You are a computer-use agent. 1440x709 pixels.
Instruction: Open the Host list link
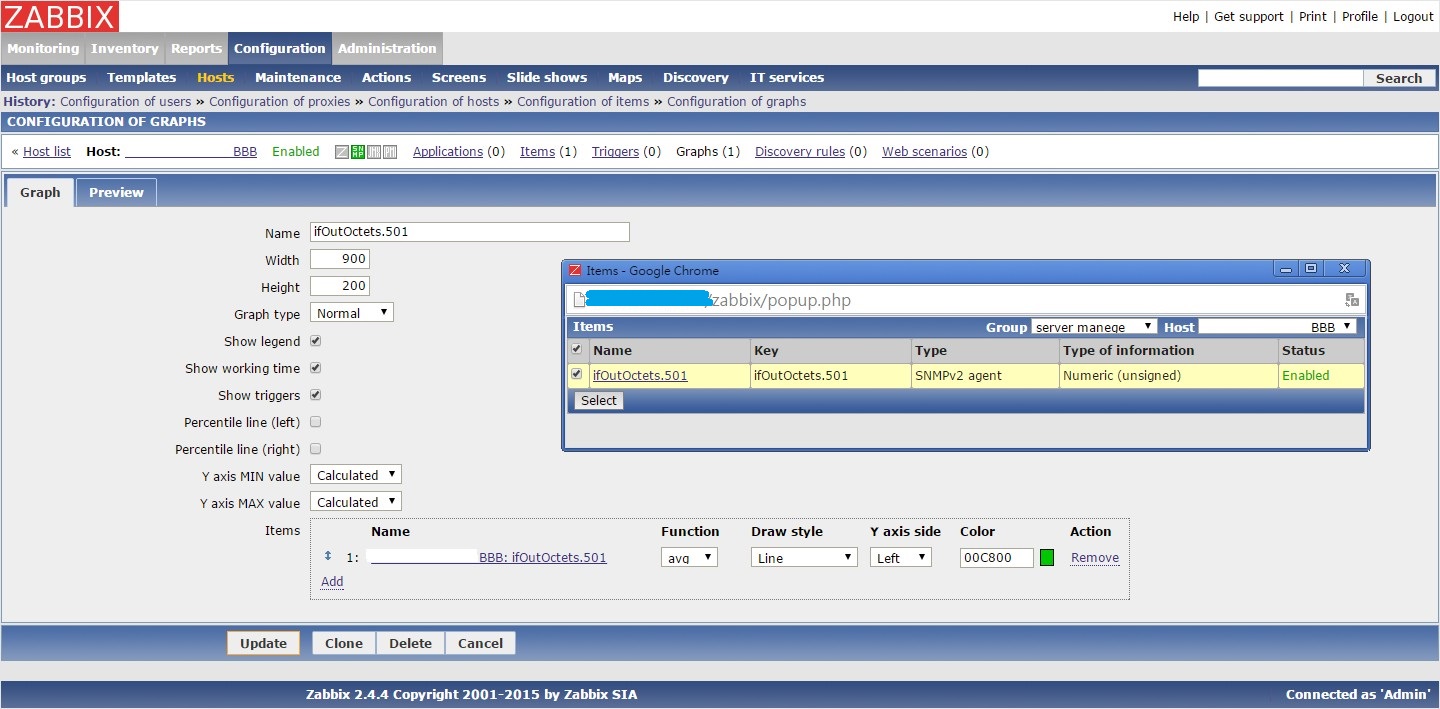click(x=47, y=152)
